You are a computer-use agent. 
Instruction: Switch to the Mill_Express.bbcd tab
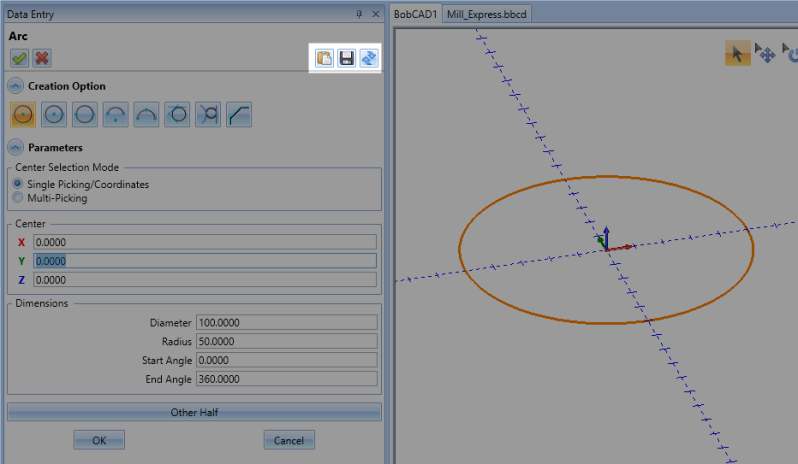pyautogui.click(x=484, y=14)
